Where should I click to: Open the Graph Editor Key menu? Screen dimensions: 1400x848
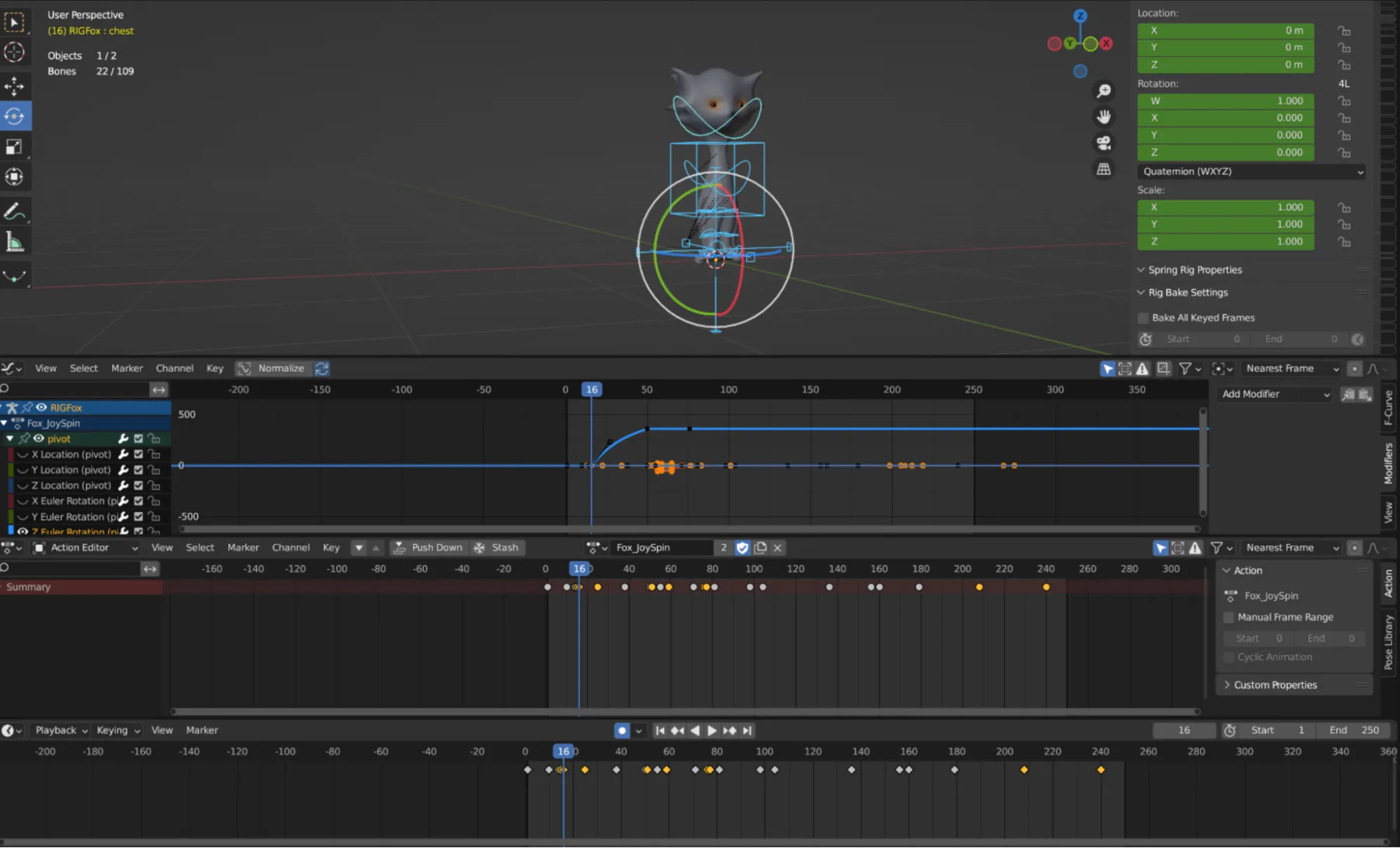[215, 368]
